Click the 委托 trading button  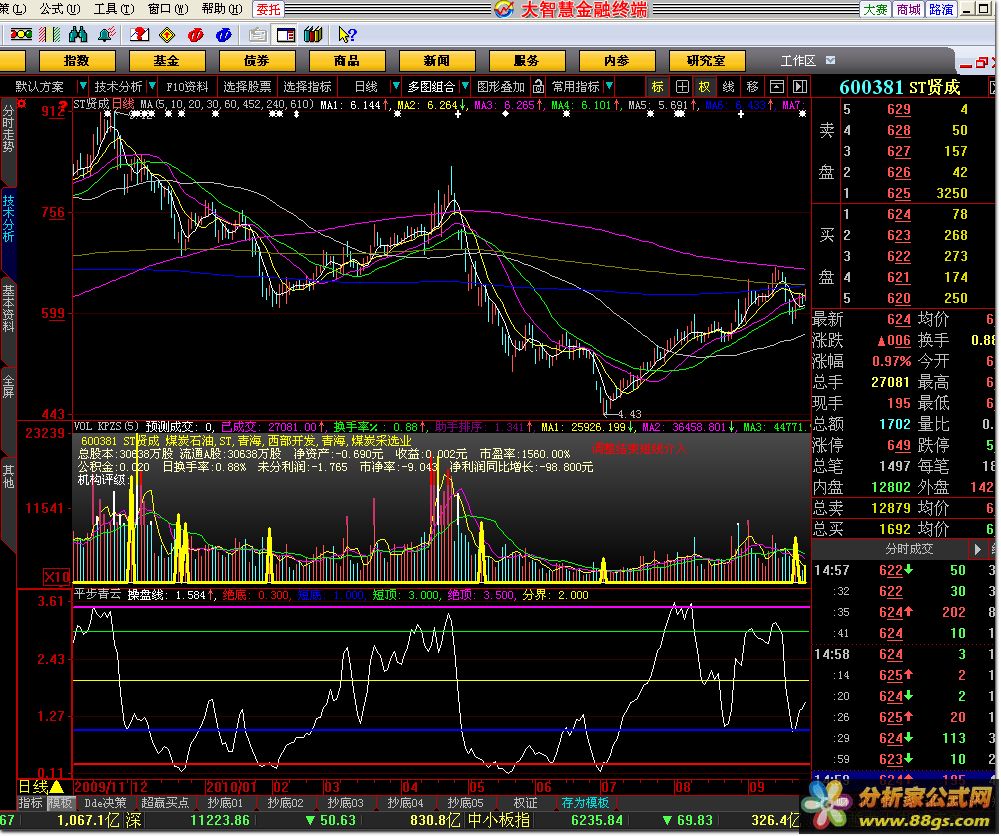pyautogui.click(x=269, y=9)
